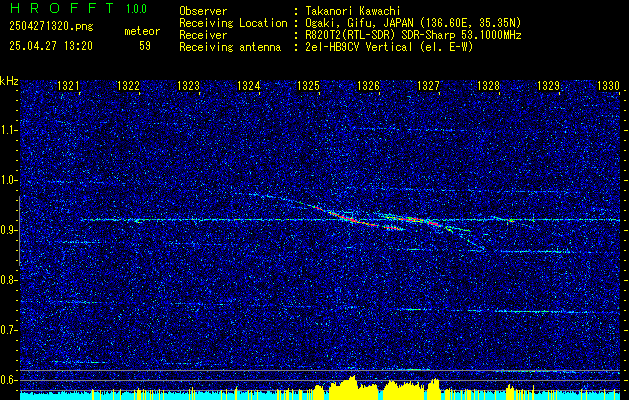Click the 1328 time marker
Screen dimensions: 629x400
click(x=489, y=85)
